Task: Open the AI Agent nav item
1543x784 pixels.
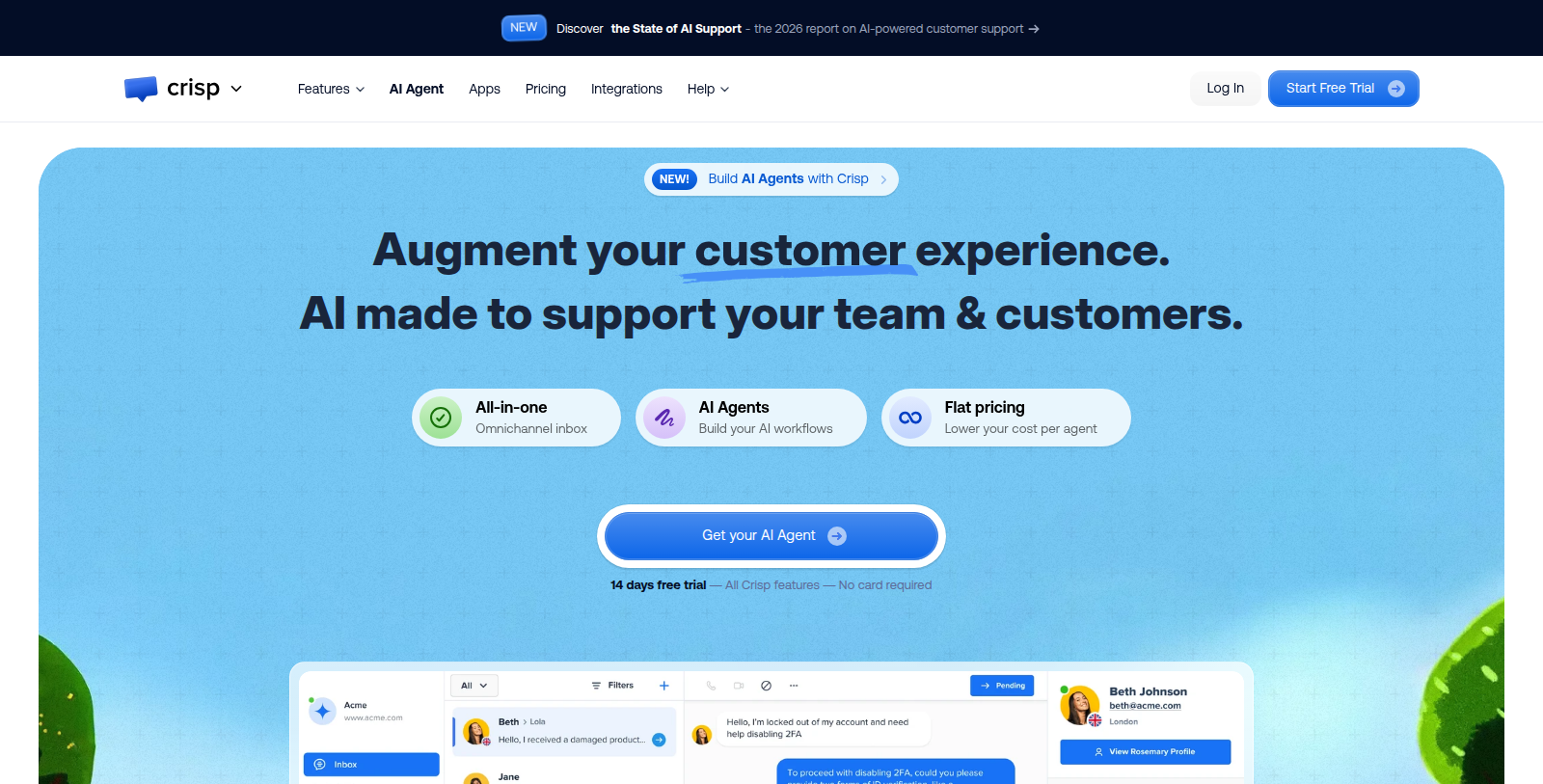Action: pos(417,89)
